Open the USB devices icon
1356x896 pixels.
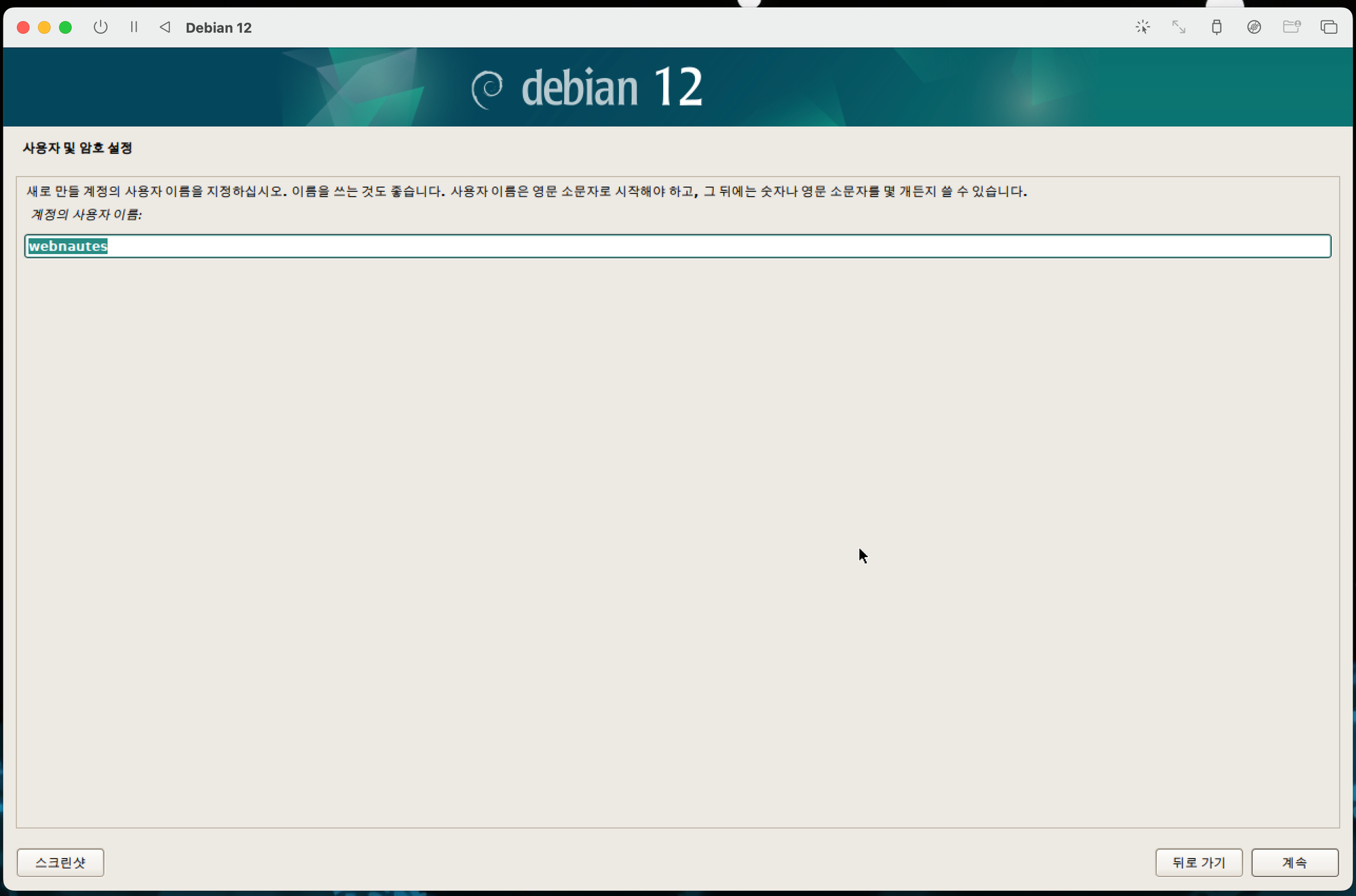1216,27
